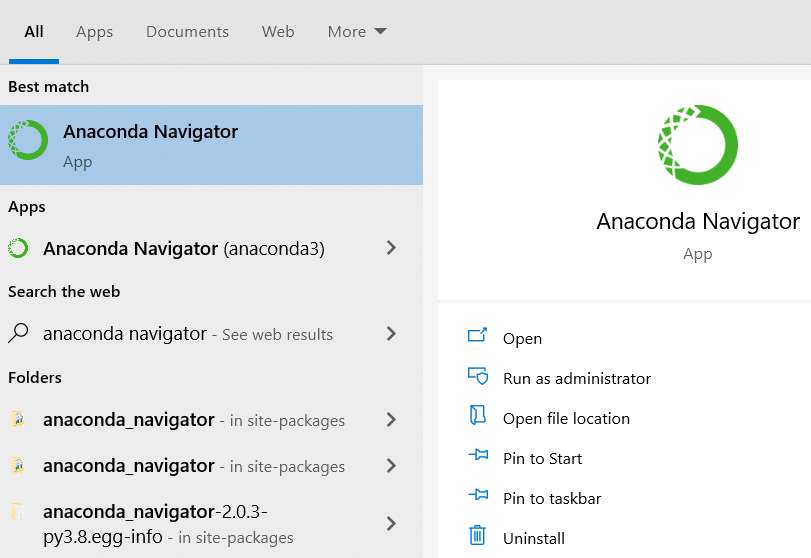
Task: Click the Uninstall trash icon
Action: point(477,535)
